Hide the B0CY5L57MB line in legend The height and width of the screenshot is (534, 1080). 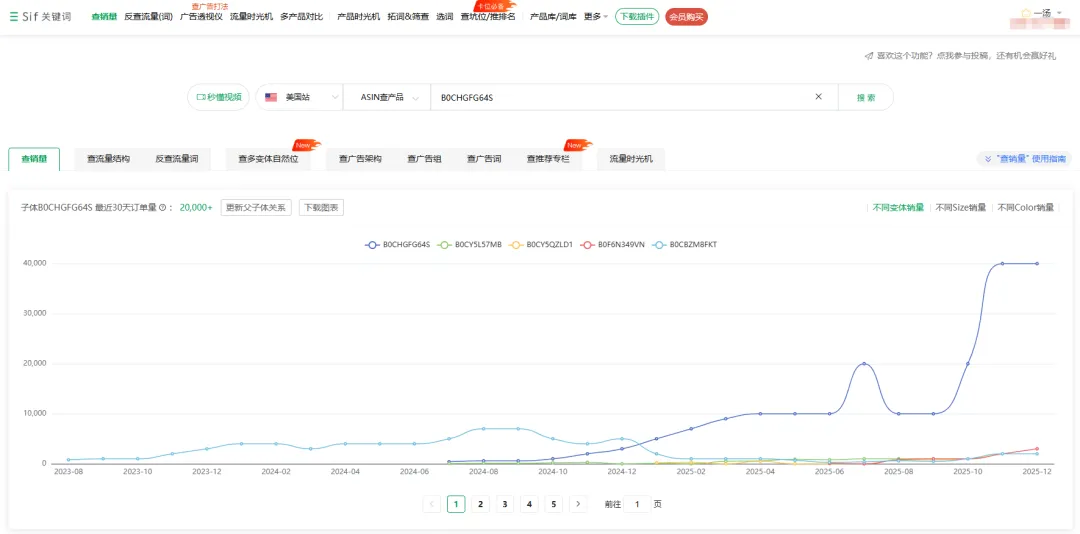(470, 244)
